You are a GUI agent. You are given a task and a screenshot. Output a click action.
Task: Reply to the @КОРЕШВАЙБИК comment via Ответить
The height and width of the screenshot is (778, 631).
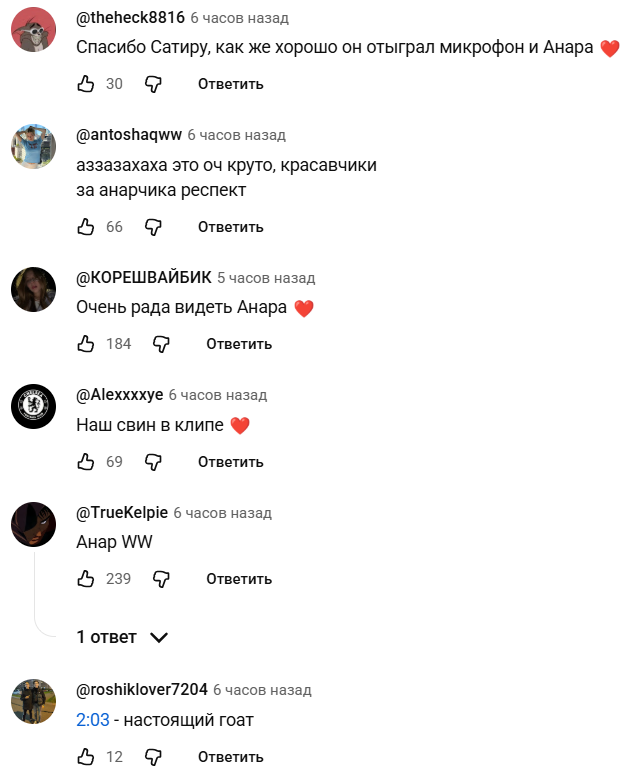239,344
